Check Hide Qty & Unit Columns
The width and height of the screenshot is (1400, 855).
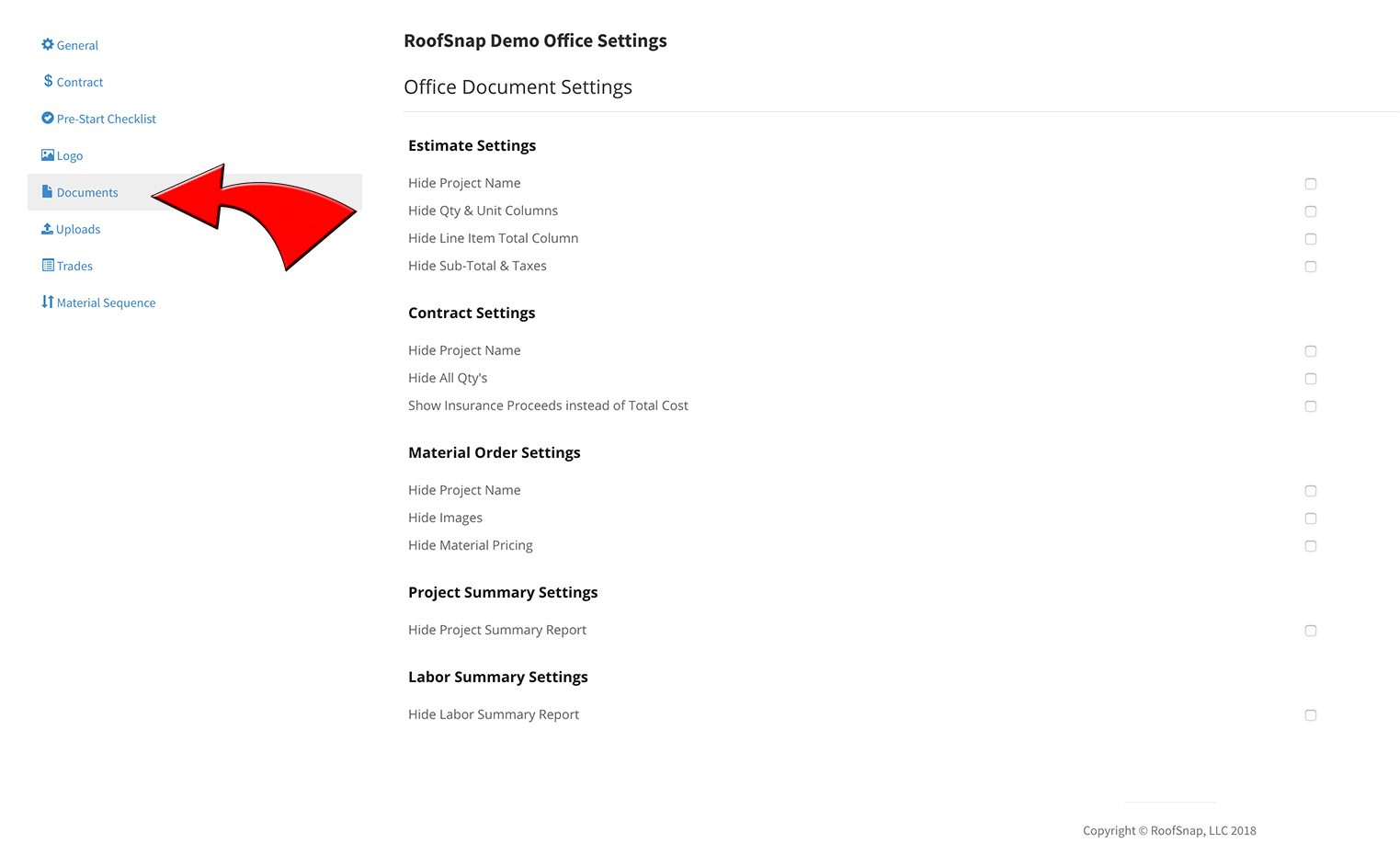1311,211
